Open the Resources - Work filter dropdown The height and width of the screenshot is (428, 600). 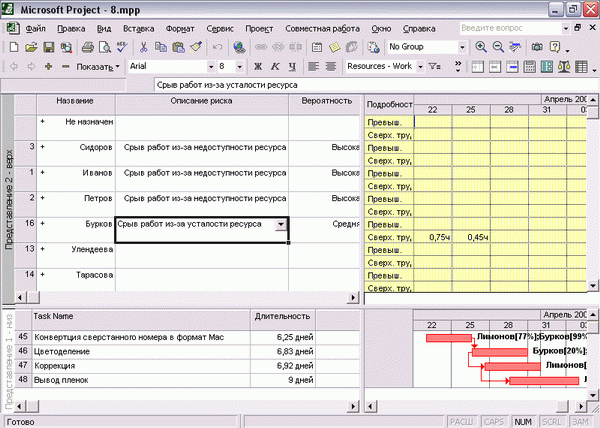420,67
